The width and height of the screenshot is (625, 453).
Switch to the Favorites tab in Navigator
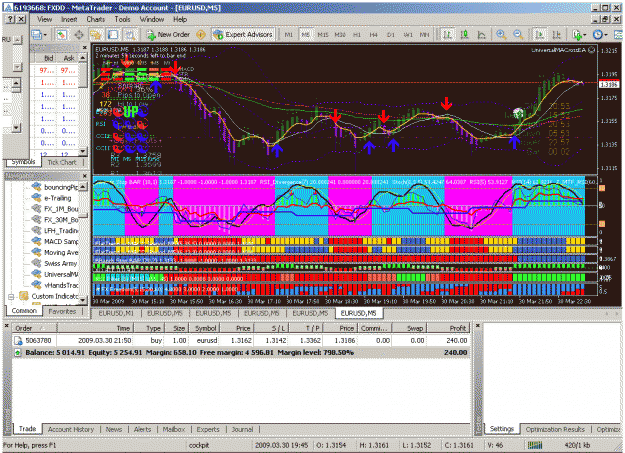[x=62, y=311]
